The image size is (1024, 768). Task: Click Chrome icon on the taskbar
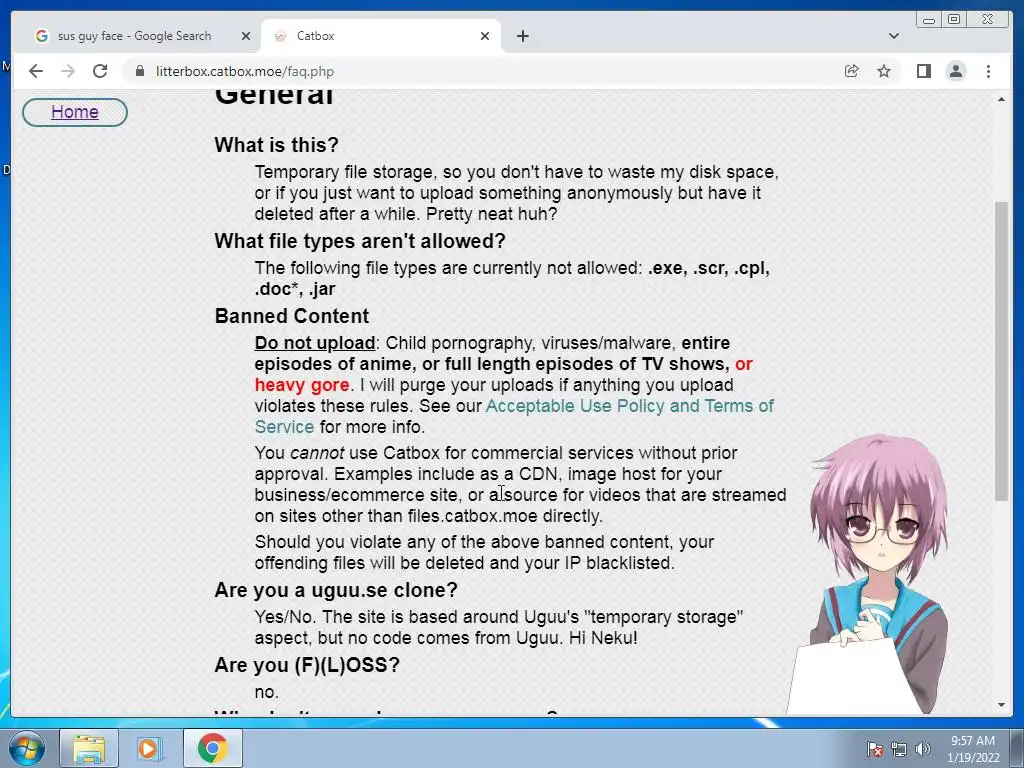pos(212,748)
